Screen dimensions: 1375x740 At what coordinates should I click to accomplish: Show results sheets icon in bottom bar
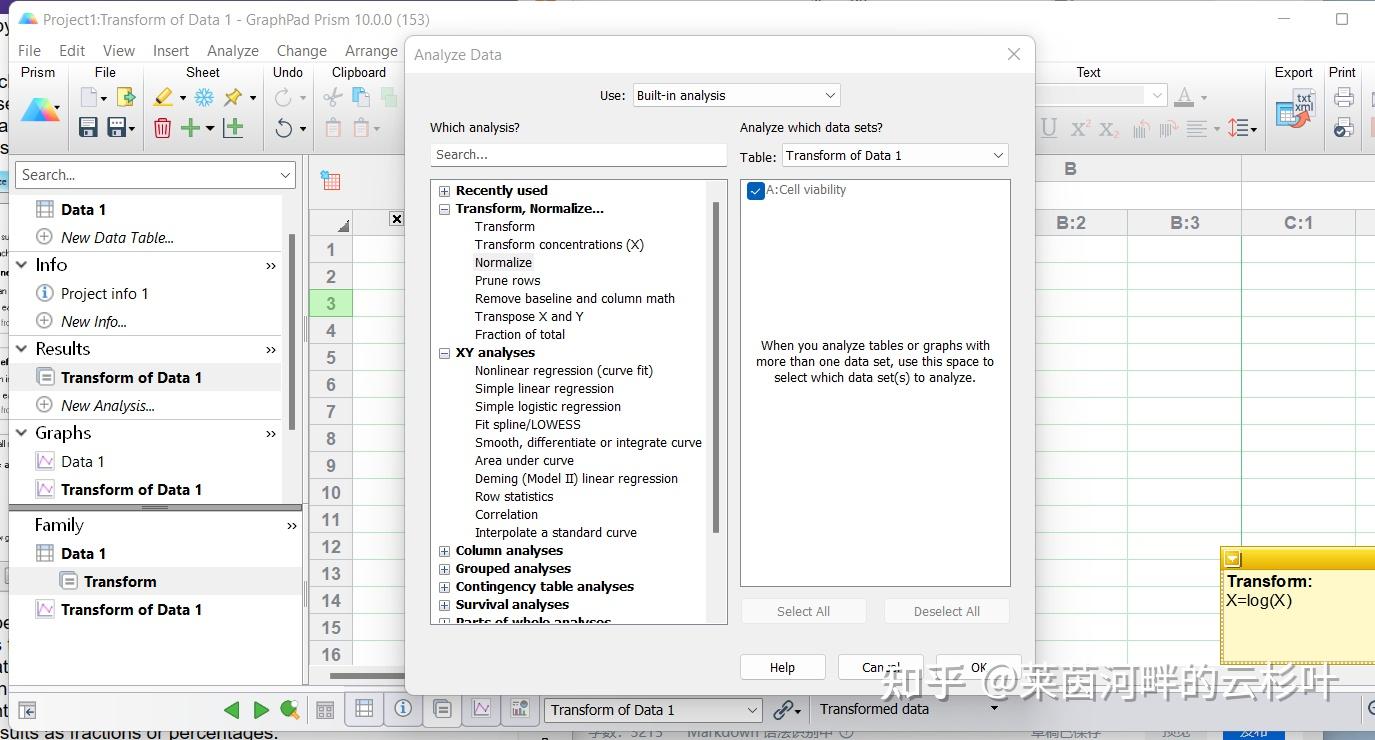tap(442, 709)
